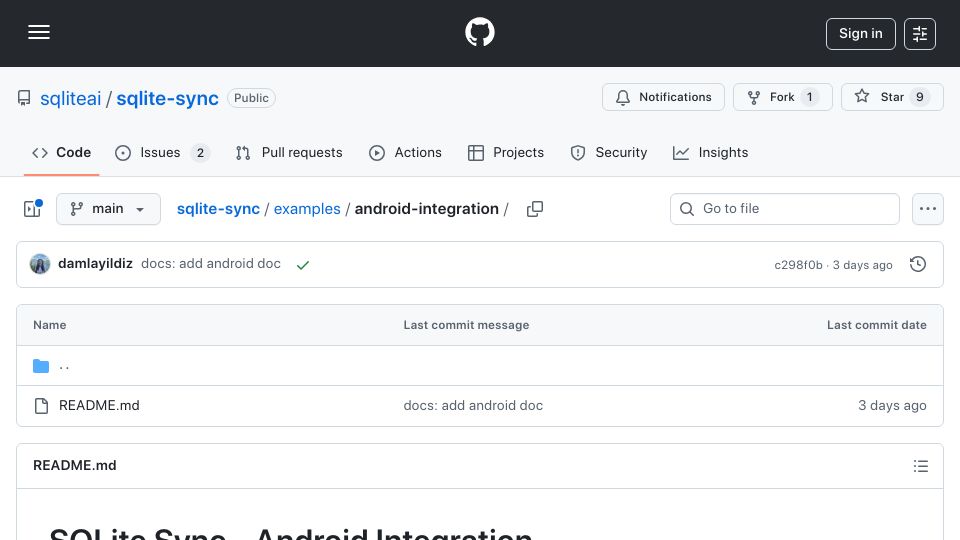View the green check status icon
Image resolution: width=960 pixels, height=540 pixels.
tap(303, 264)
